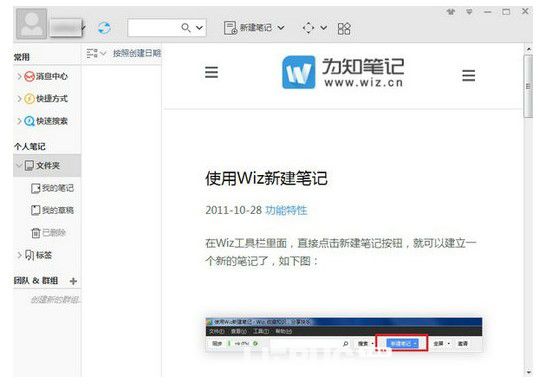Click the skin shirt icon in title bar
Screen dimensions: 540x384
451,12
